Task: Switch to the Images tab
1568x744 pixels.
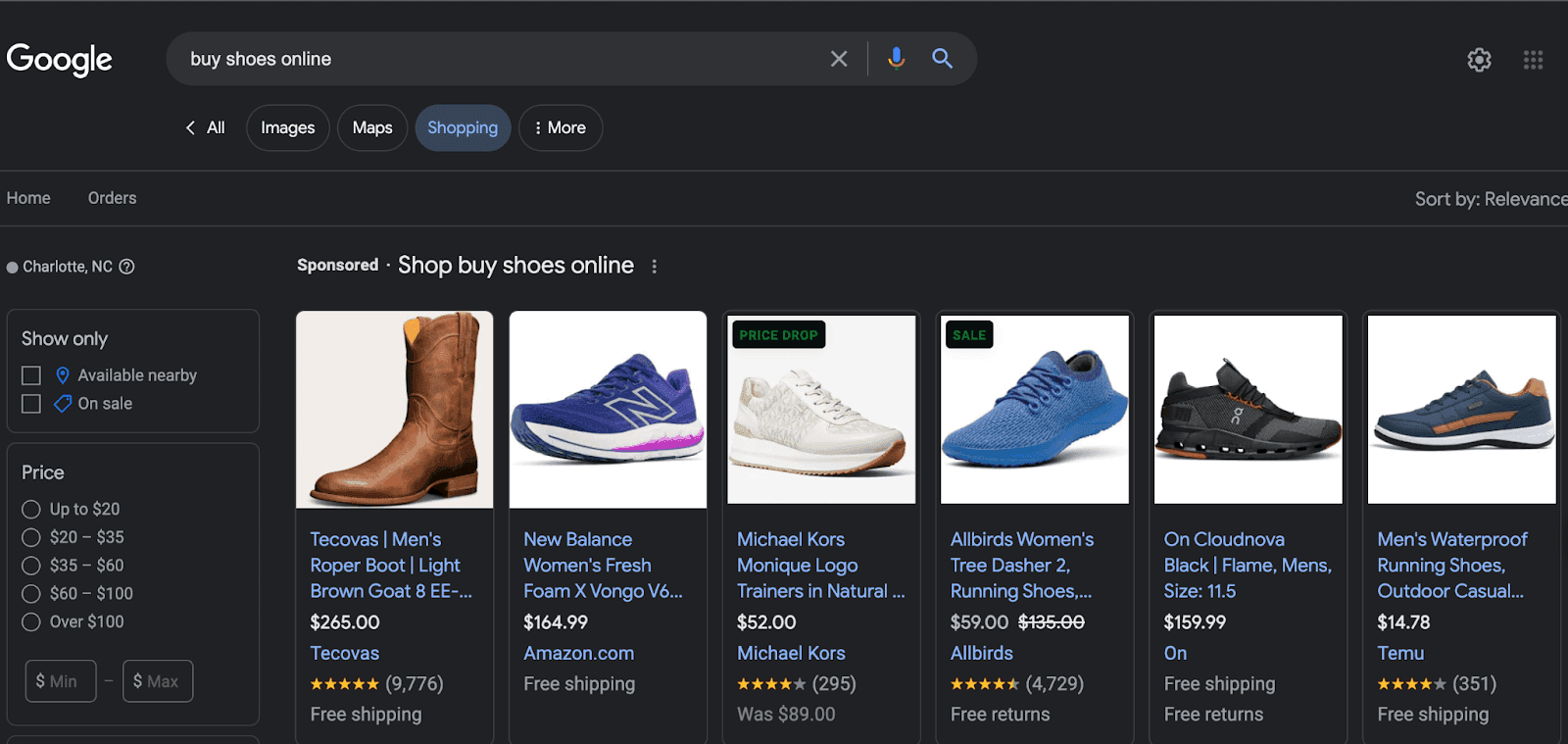Action: 288,128
